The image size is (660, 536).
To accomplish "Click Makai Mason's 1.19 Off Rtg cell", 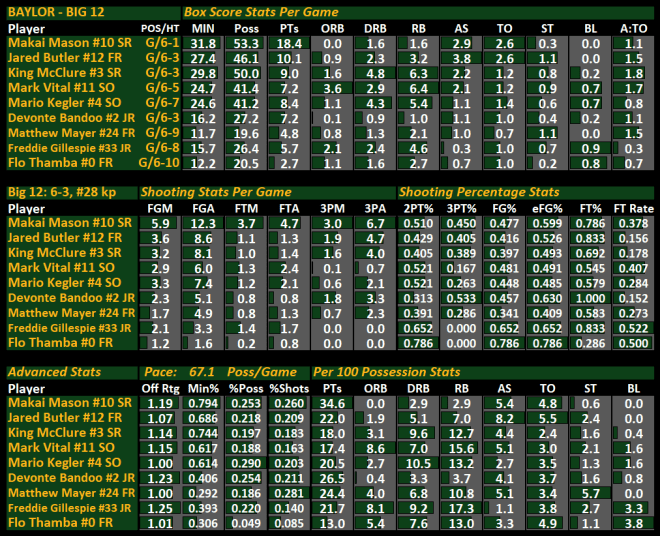I will click(160, 403).
